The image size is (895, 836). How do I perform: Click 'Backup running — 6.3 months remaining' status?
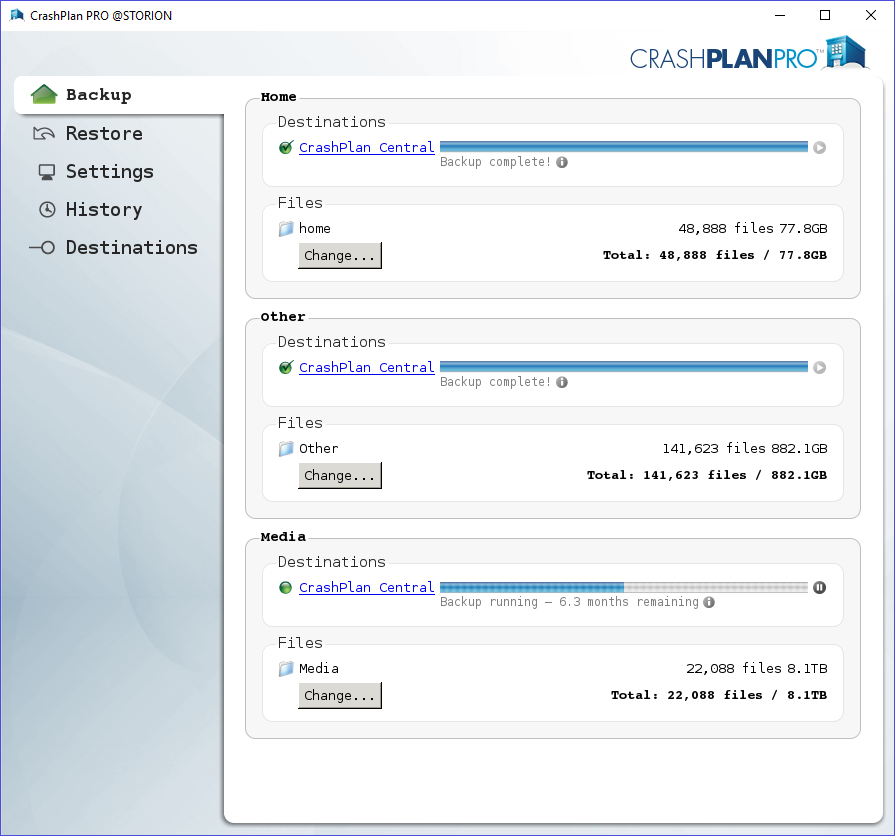(569, 602)
